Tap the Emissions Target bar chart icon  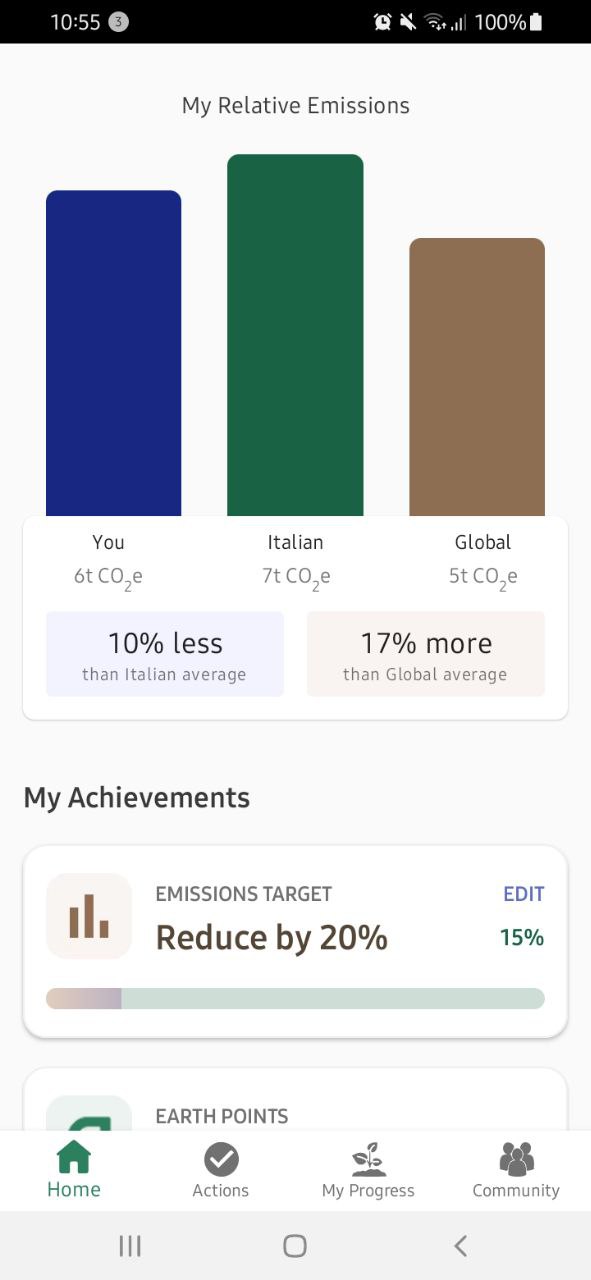coord(89,916)
